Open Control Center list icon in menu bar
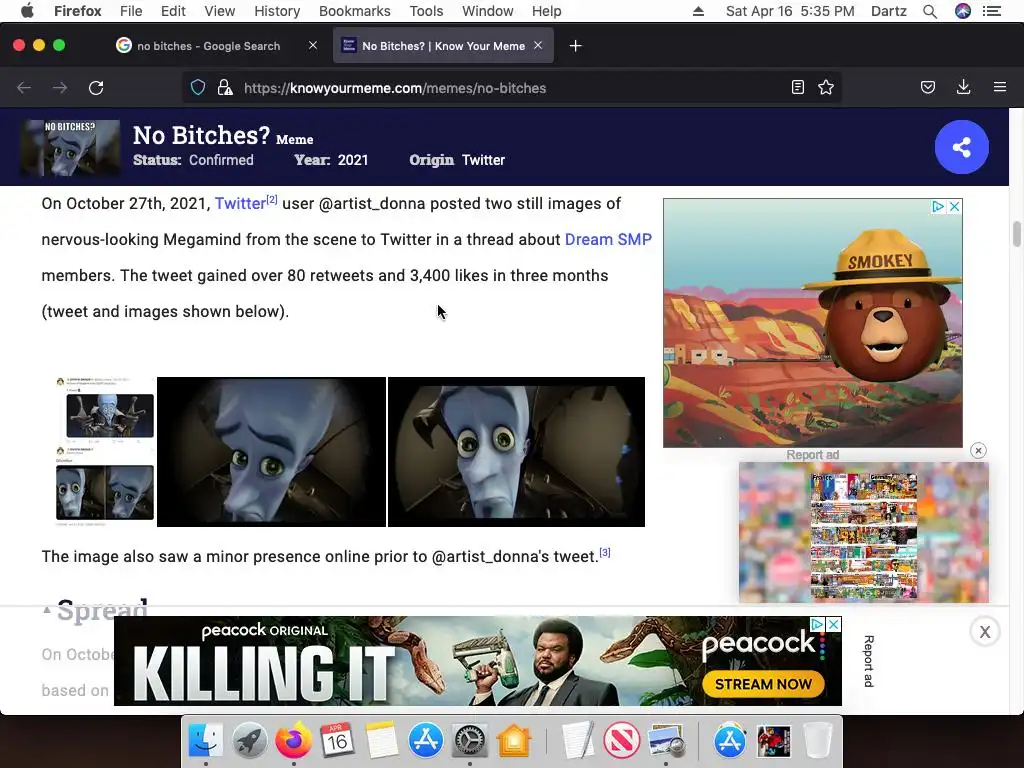The height and width of the screenshot is (768, 1024). tap(993, 11)
